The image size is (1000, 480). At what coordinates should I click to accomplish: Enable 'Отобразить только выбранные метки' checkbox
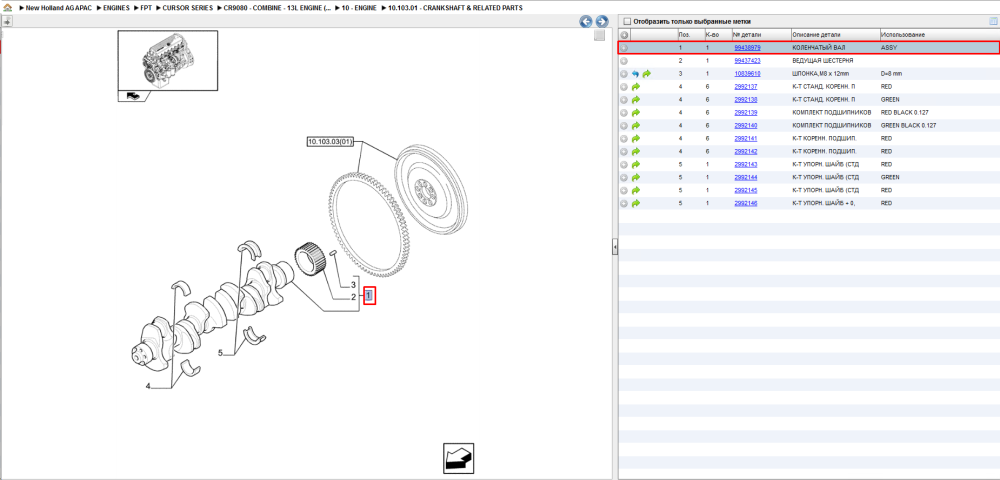[x=626, y=21]
